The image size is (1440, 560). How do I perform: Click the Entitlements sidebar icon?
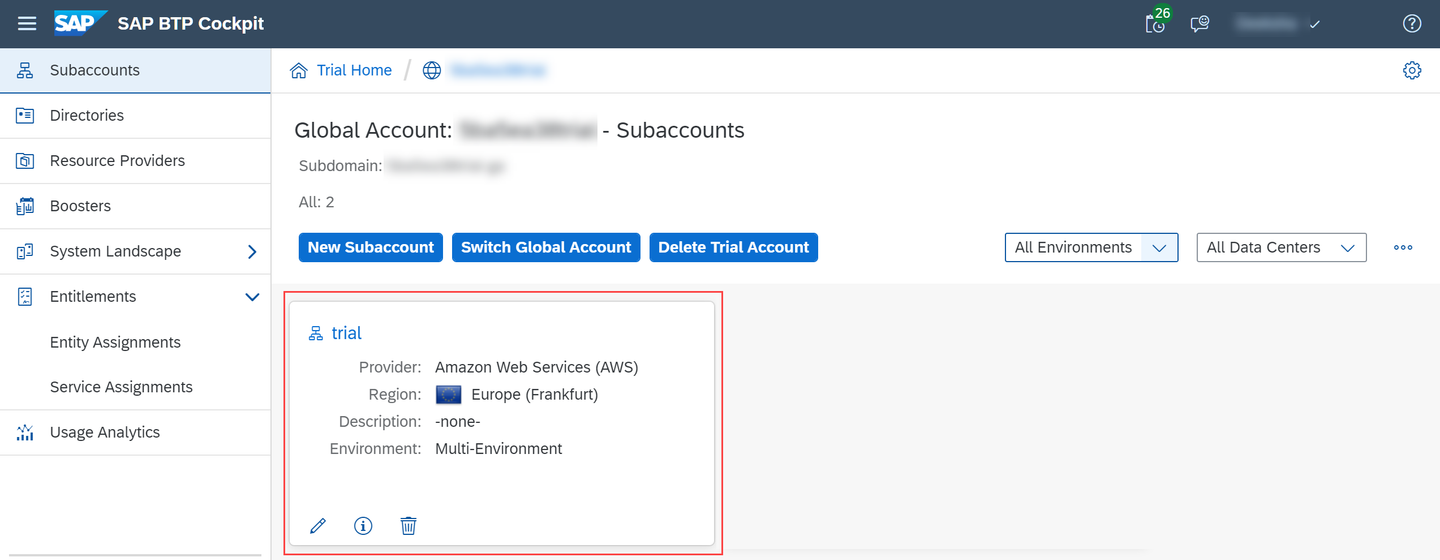tap(25, 296)
